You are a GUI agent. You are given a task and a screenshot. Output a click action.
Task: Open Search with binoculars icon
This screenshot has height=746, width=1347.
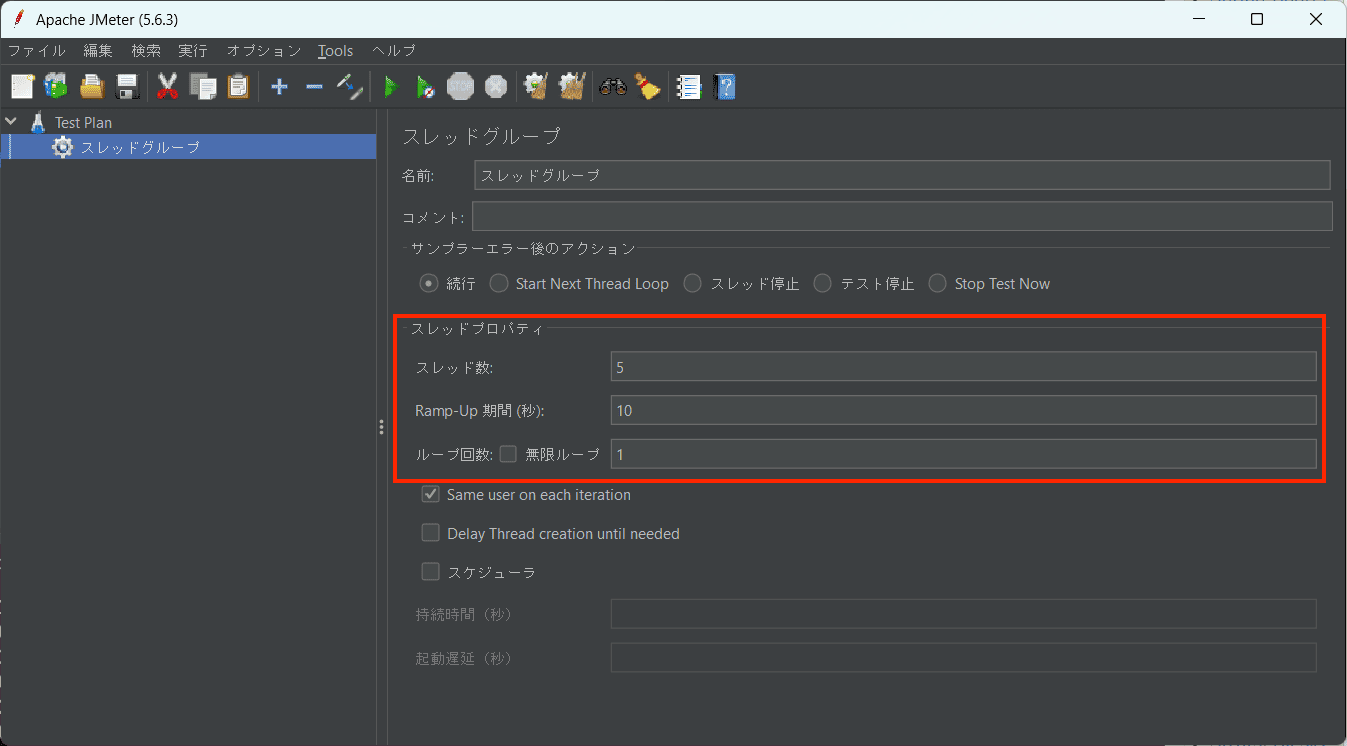point(612,87)
